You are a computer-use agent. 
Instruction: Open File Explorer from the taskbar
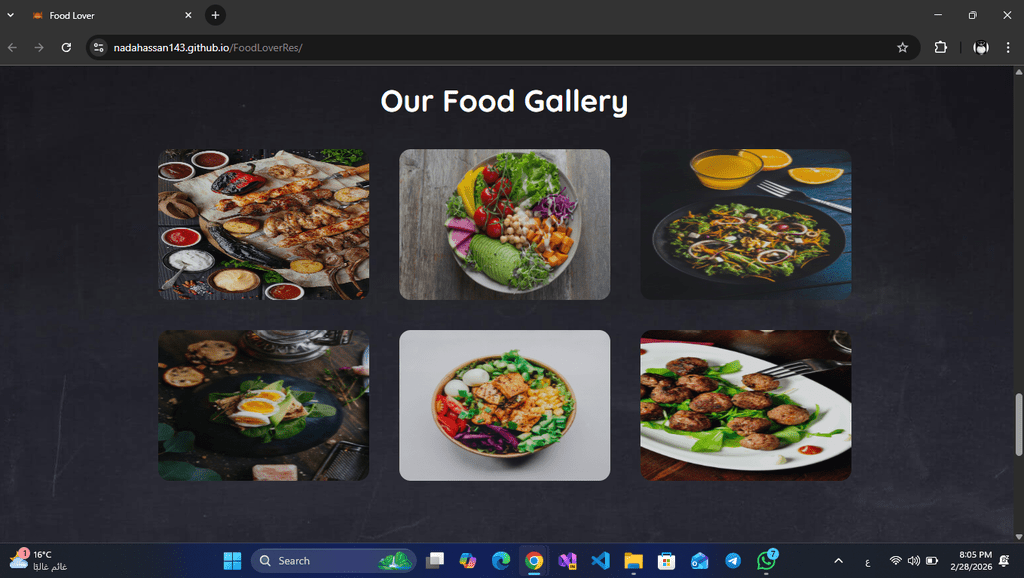click(x=633, y=561)
